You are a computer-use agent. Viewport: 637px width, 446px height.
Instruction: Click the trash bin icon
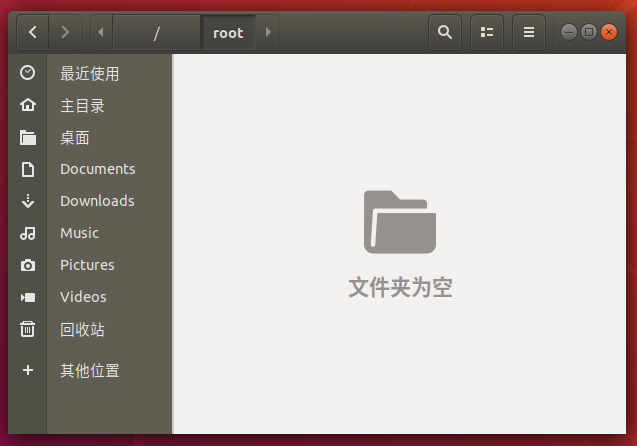28,329
